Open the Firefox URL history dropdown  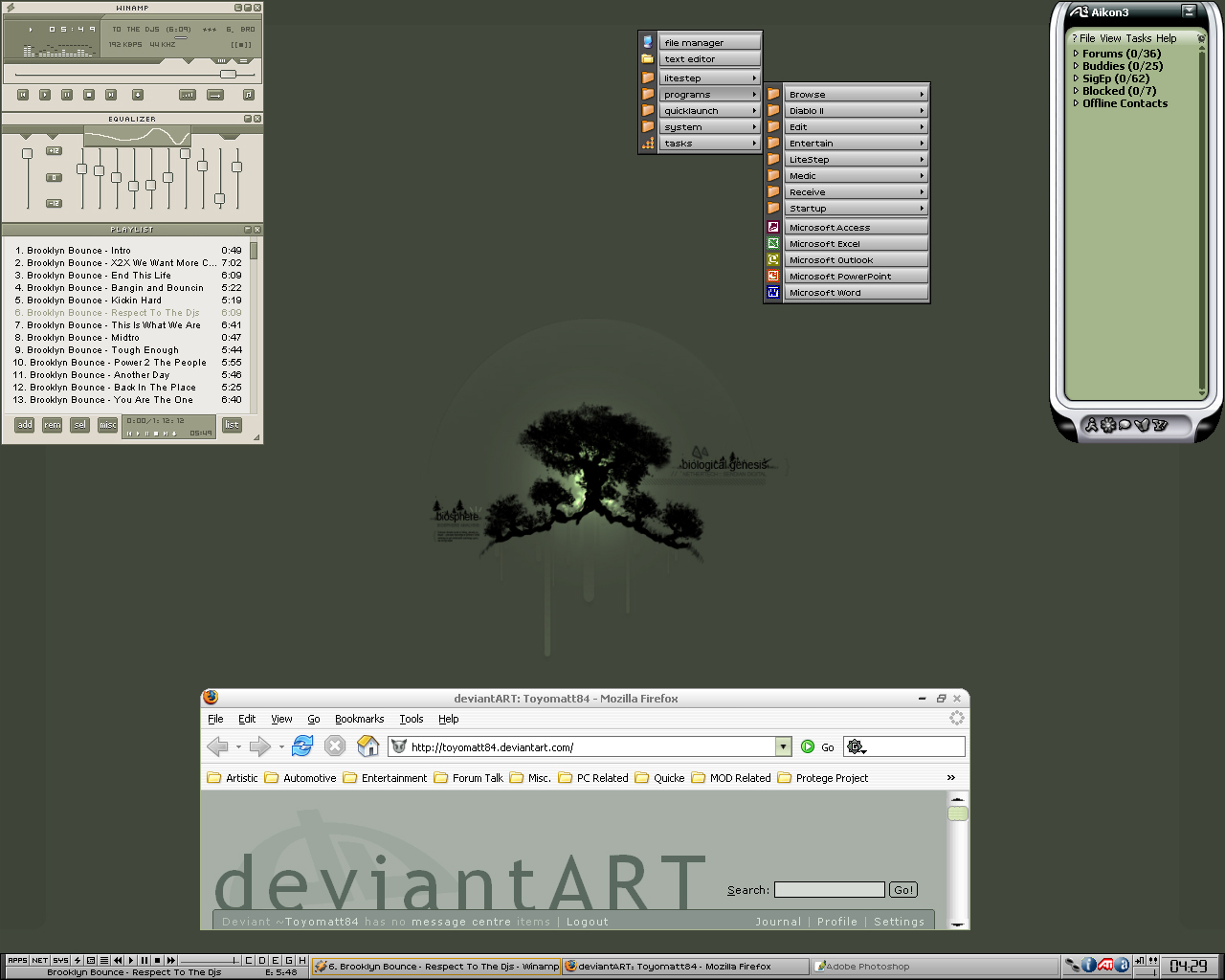pyautogui.click(x=784, y=747)
